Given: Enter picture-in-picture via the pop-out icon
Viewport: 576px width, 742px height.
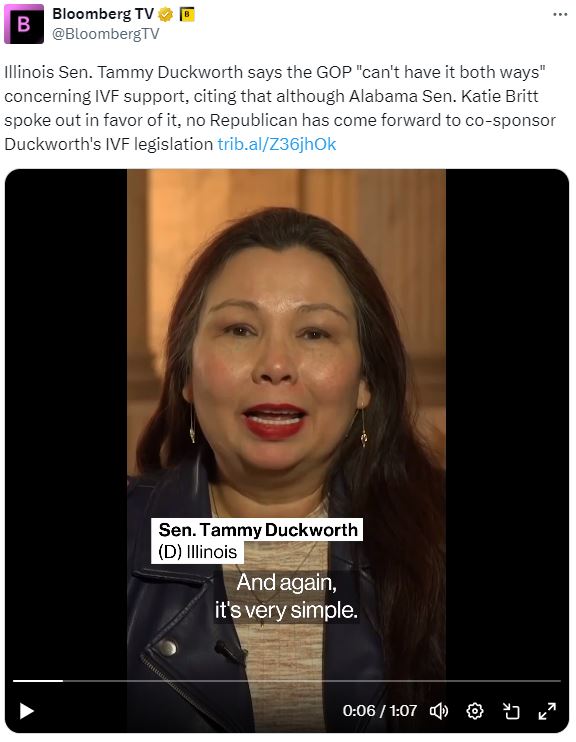Looking at the screenshot, I should pyautogui.click(x=511, y=711).
